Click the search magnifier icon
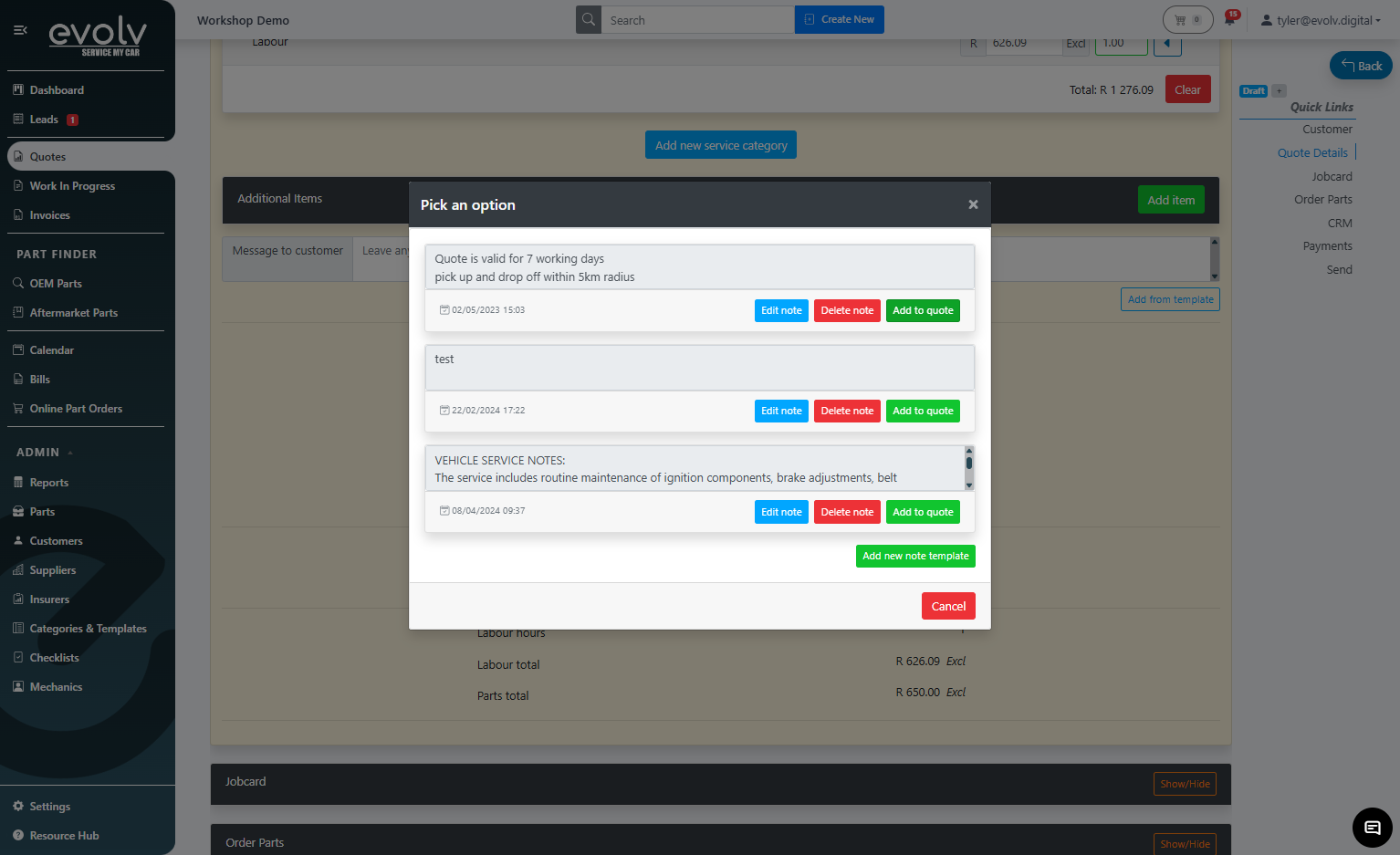 589,19
